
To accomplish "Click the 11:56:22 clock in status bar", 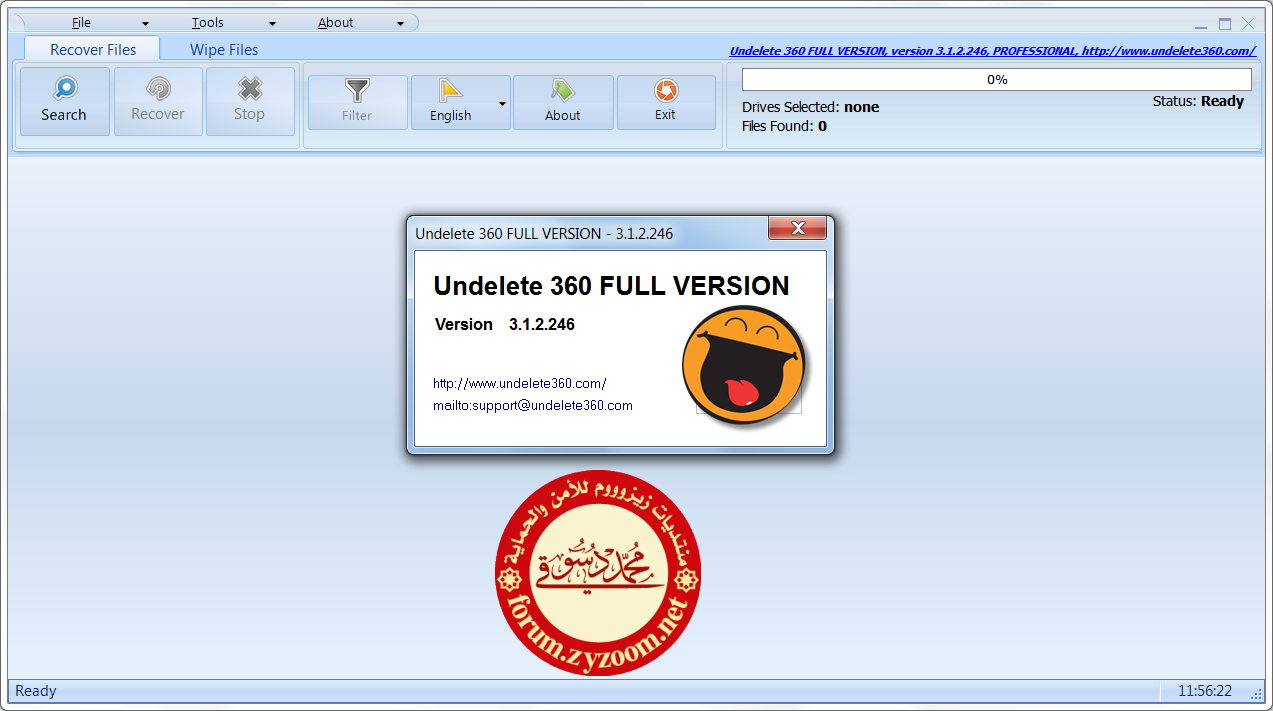I will point(1205,691).
